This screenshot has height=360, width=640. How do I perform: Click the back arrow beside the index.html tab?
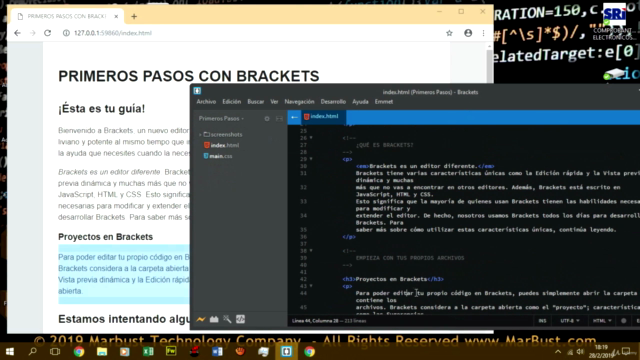pyautogui.click(x=294, y=117)
